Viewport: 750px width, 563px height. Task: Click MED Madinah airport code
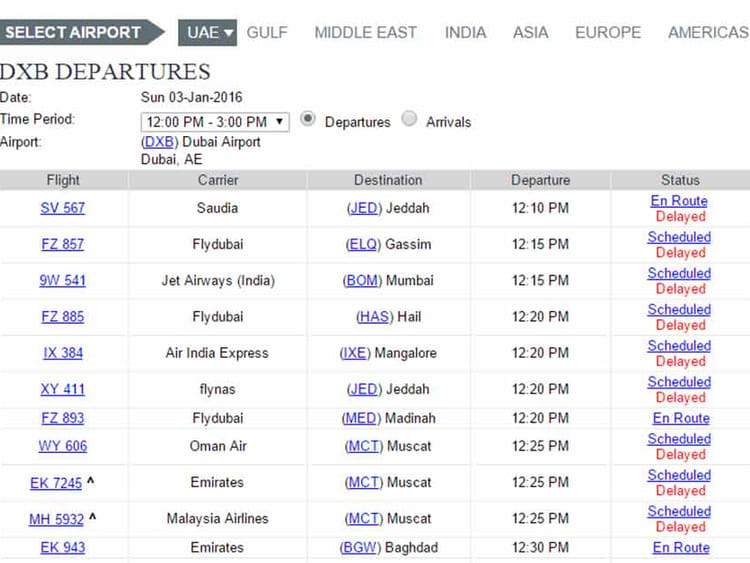click(361, 418)
